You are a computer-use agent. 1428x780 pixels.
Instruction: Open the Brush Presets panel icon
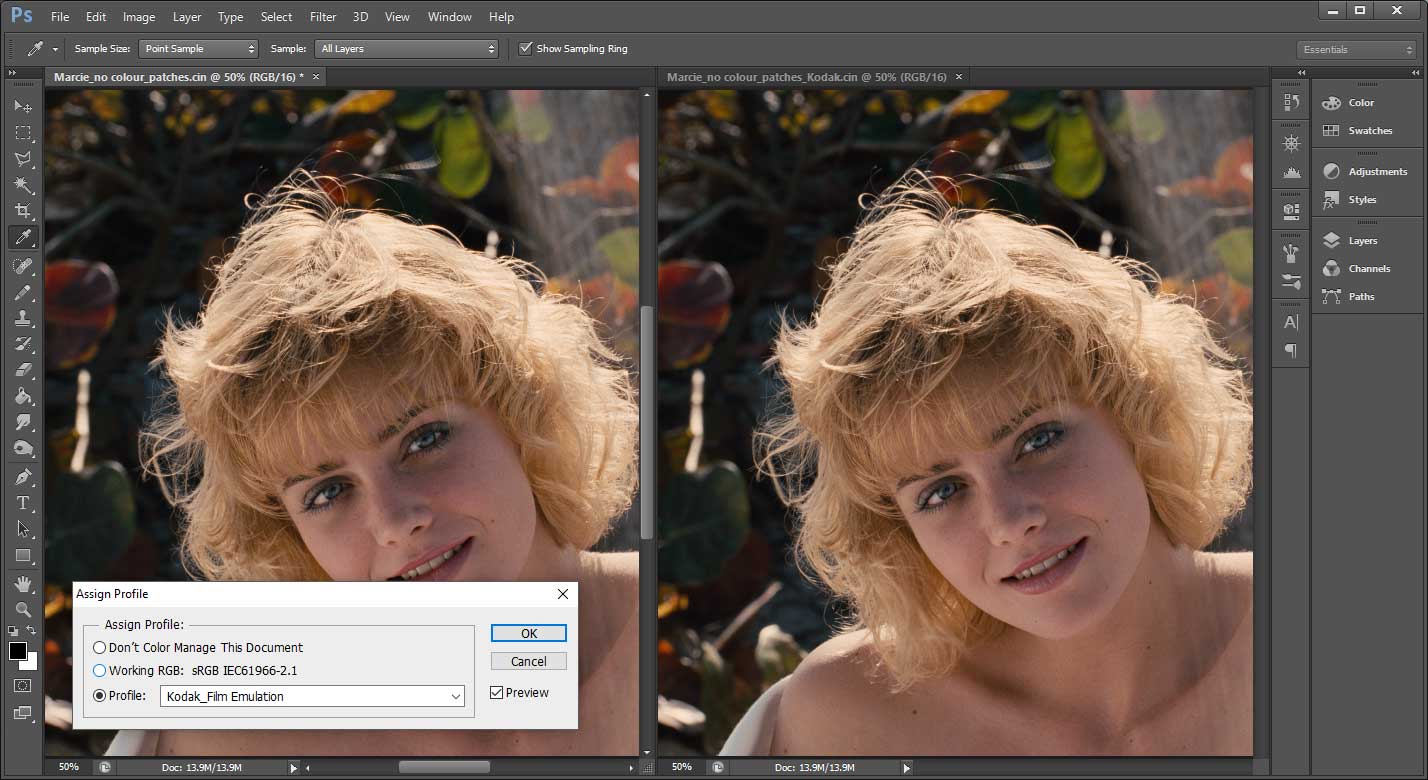[x=1291, y=281]
